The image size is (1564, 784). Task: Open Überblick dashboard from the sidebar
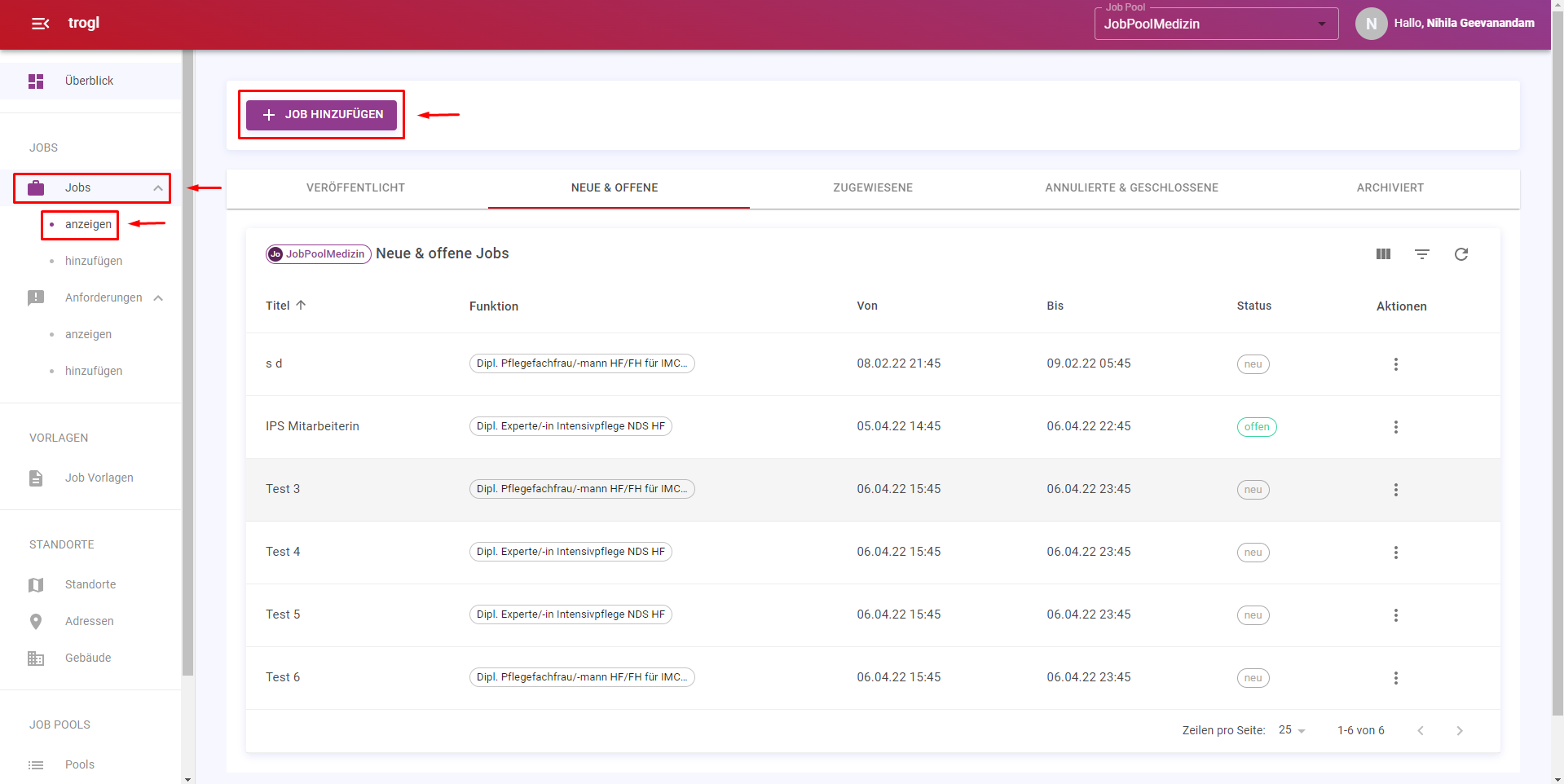click(90, 81)
